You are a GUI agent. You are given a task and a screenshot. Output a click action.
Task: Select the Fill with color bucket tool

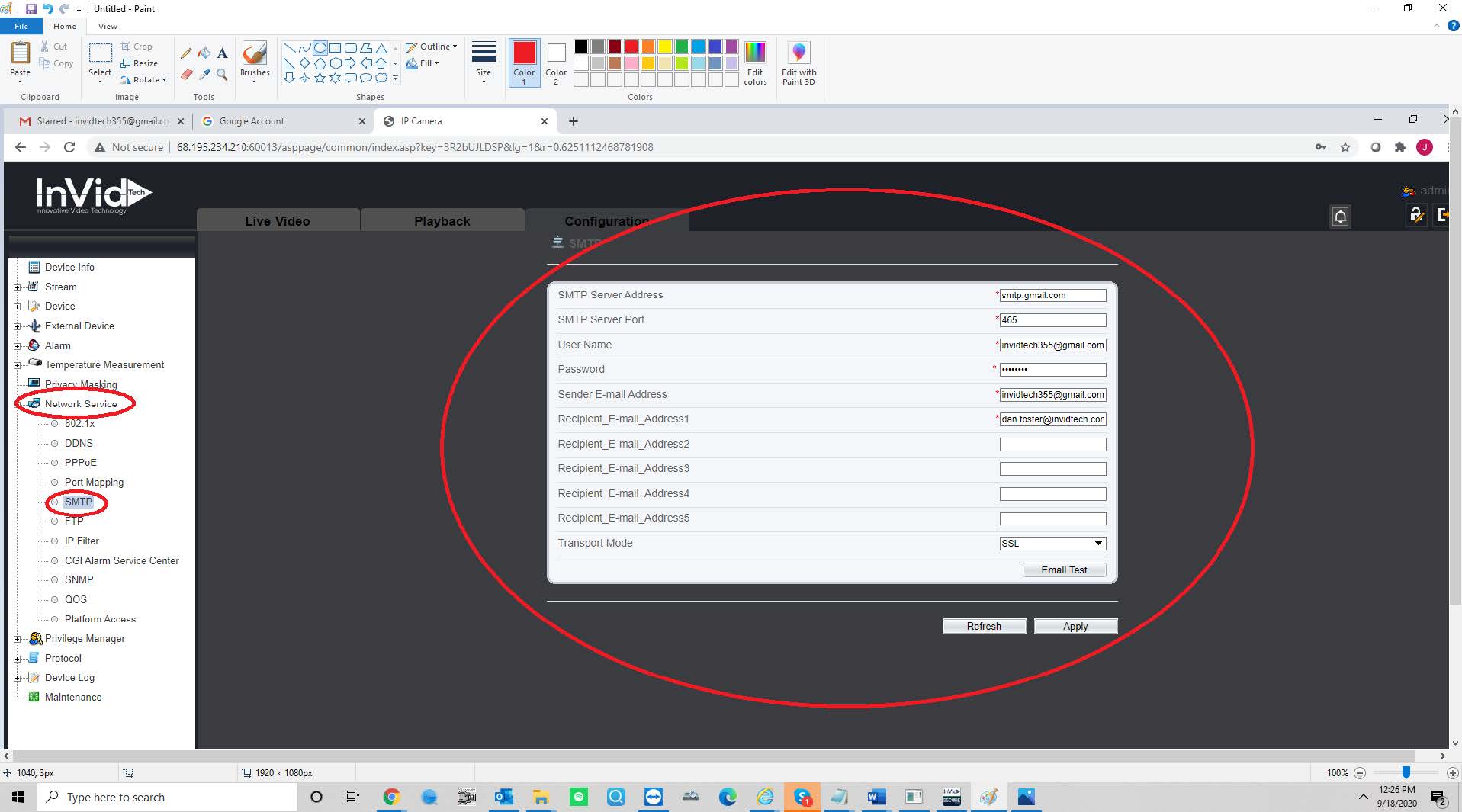tap(204, 53)
